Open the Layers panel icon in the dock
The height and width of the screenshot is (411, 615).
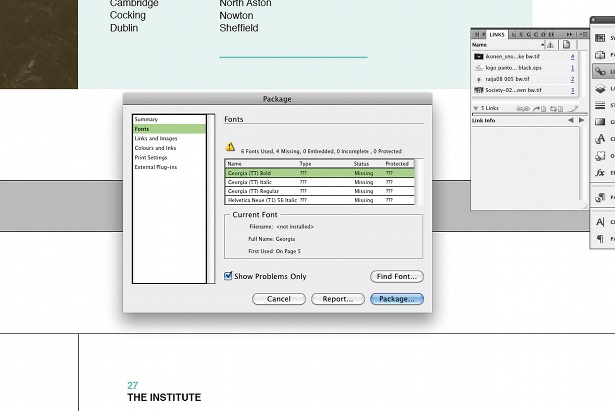click(600, 89)
